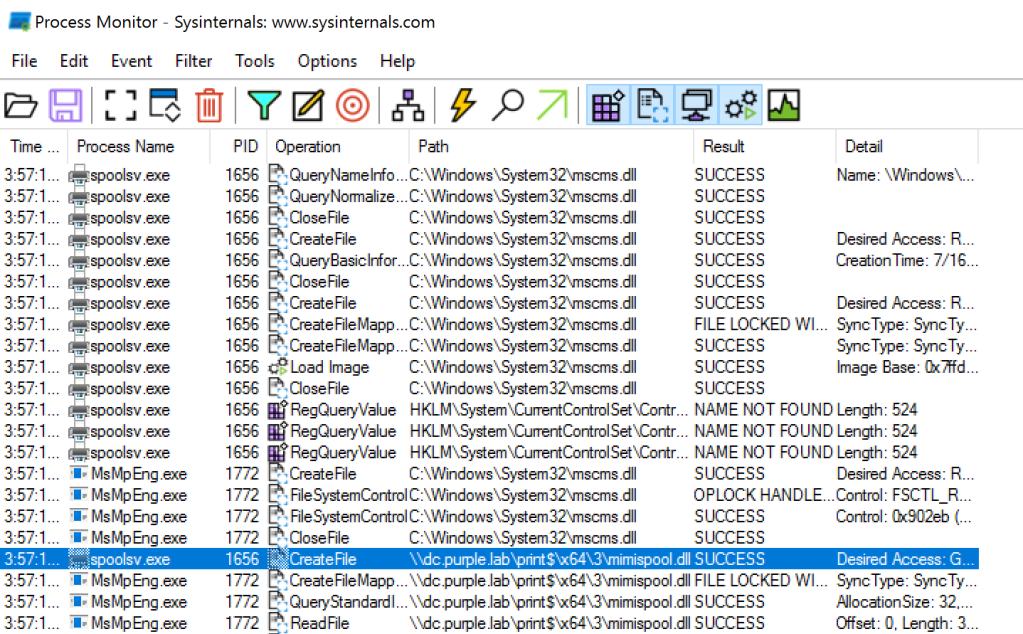1023x634 pixels.
Task: Open the Tools menu
Action: pos(255,61)
